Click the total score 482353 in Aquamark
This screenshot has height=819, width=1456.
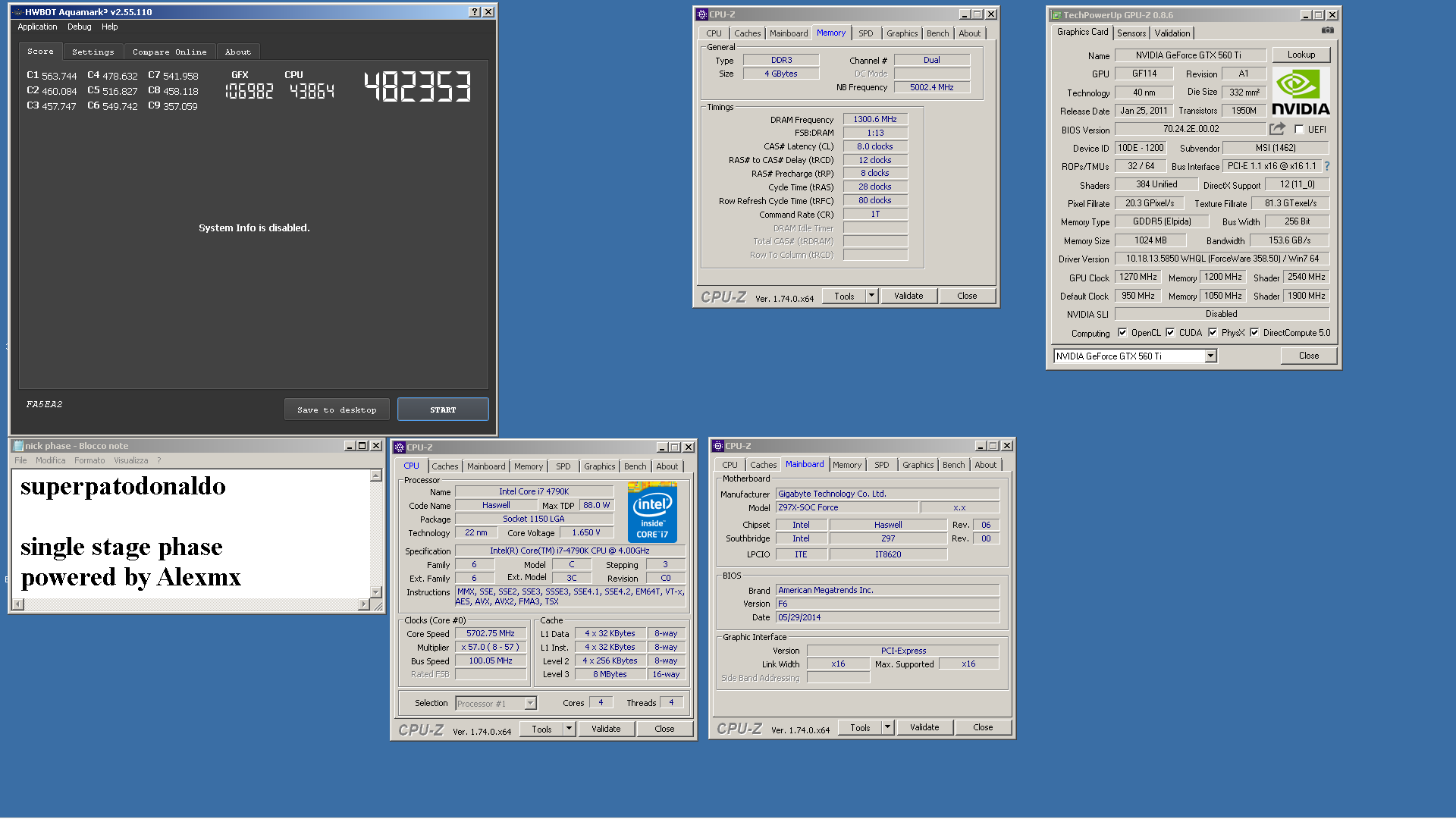click(418, 87)
